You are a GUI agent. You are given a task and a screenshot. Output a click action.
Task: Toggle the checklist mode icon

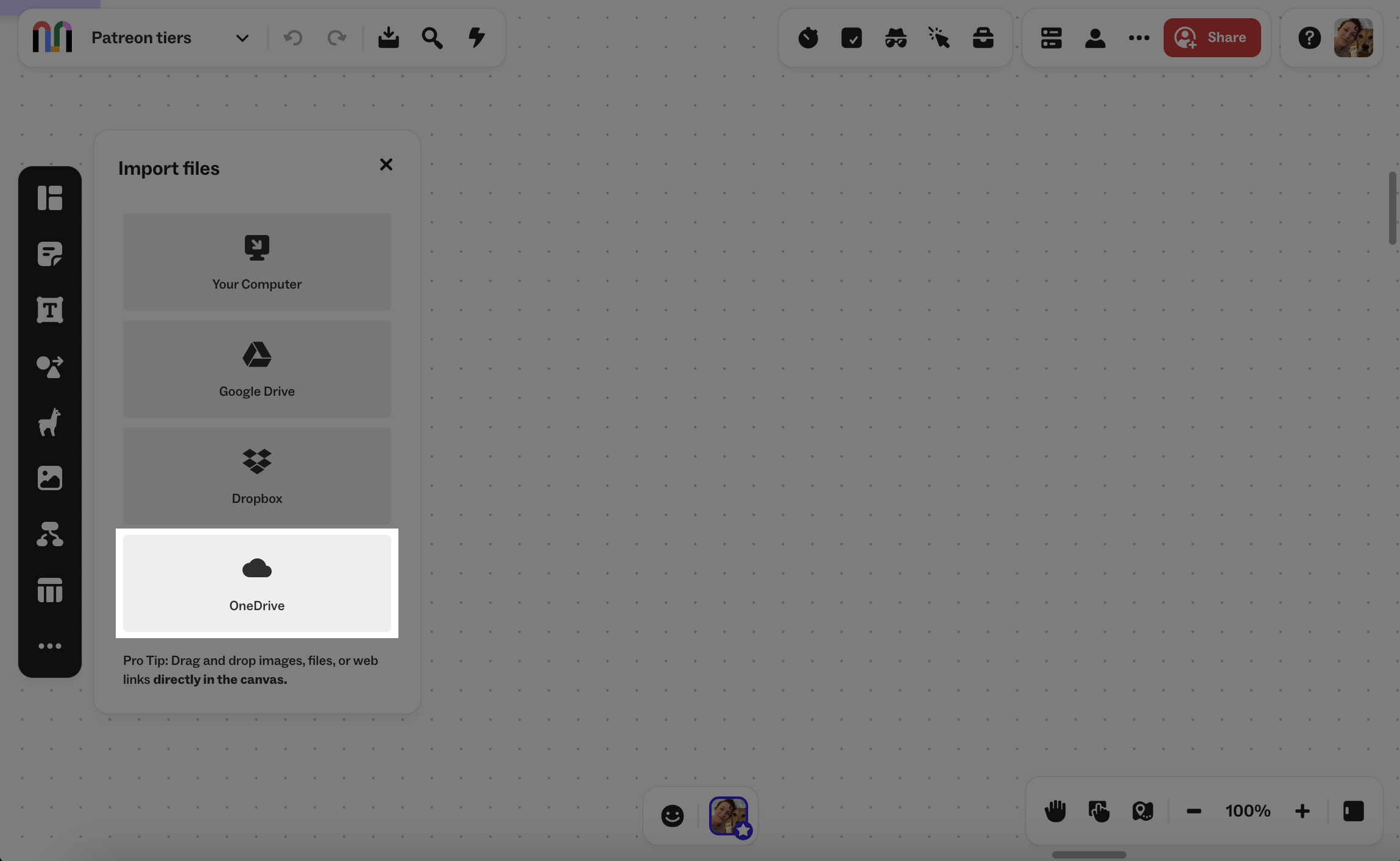coord(851,37)
